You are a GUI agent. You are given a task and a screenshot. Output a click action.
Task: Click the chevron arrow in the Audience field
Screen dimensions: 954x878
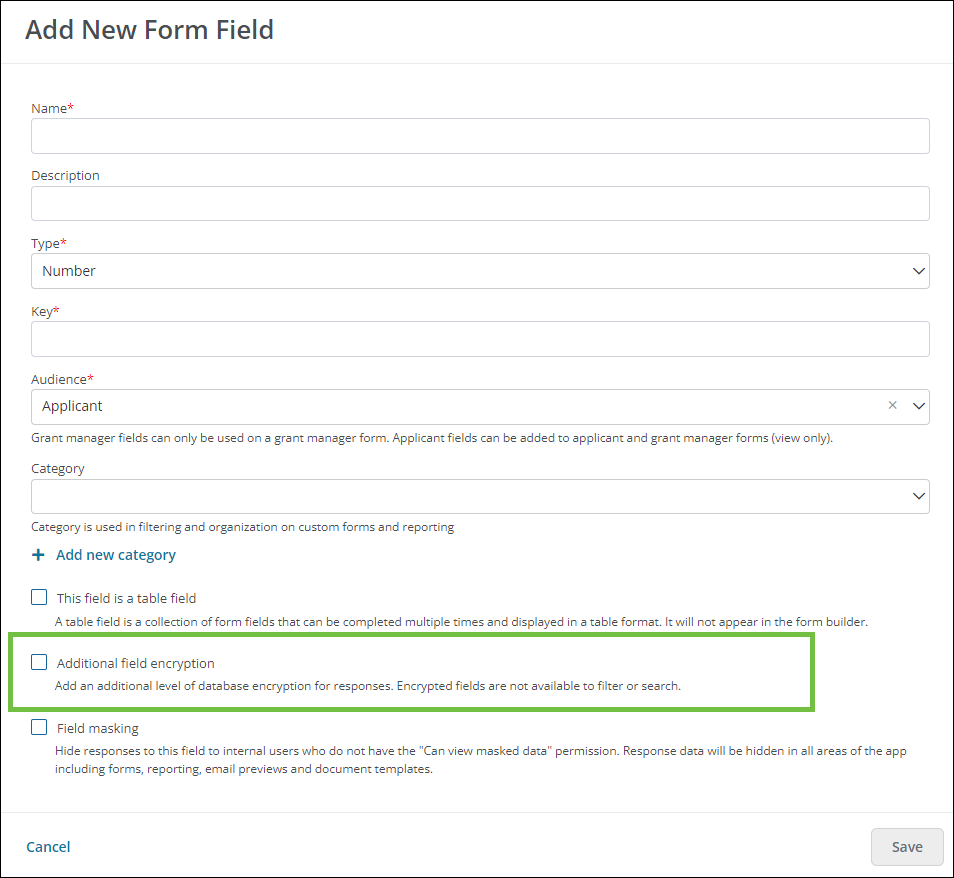[919, 406]
